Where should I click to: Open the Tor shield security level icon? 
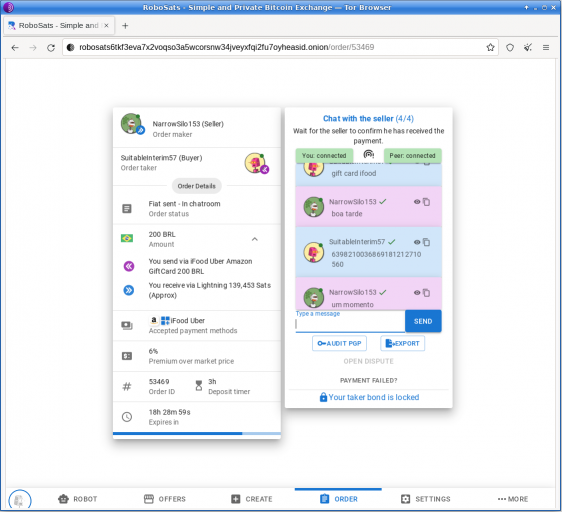pos(510,47)
